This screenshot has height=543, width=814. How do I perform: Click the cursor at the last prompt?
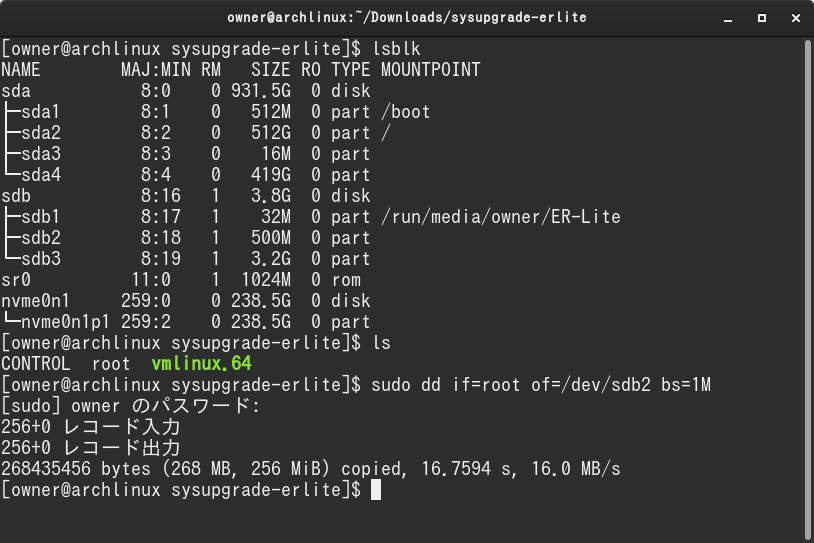(x=376, y=490)
